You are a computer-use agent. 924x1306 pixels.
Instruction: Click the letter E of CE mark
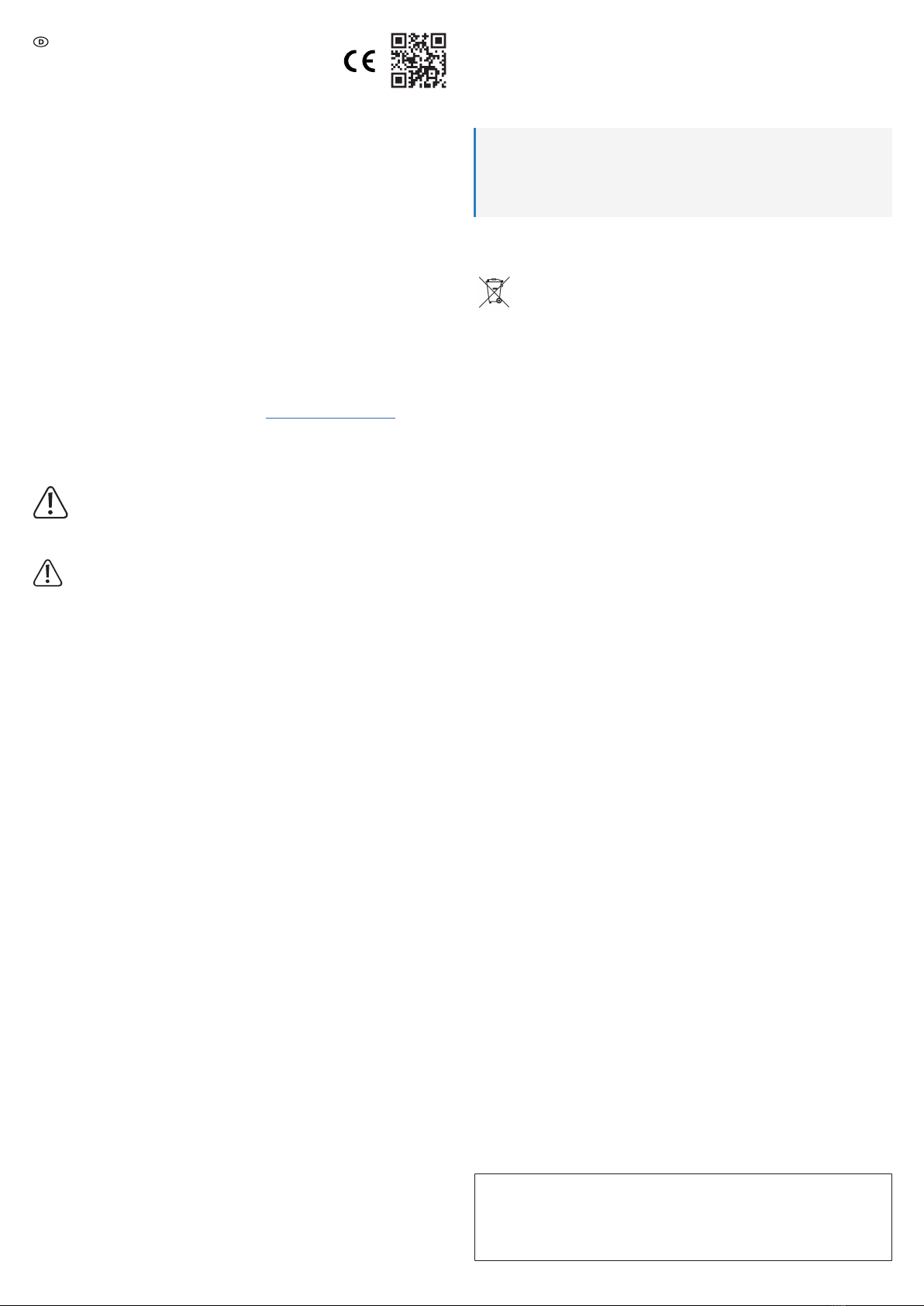[x=369, y=62]
